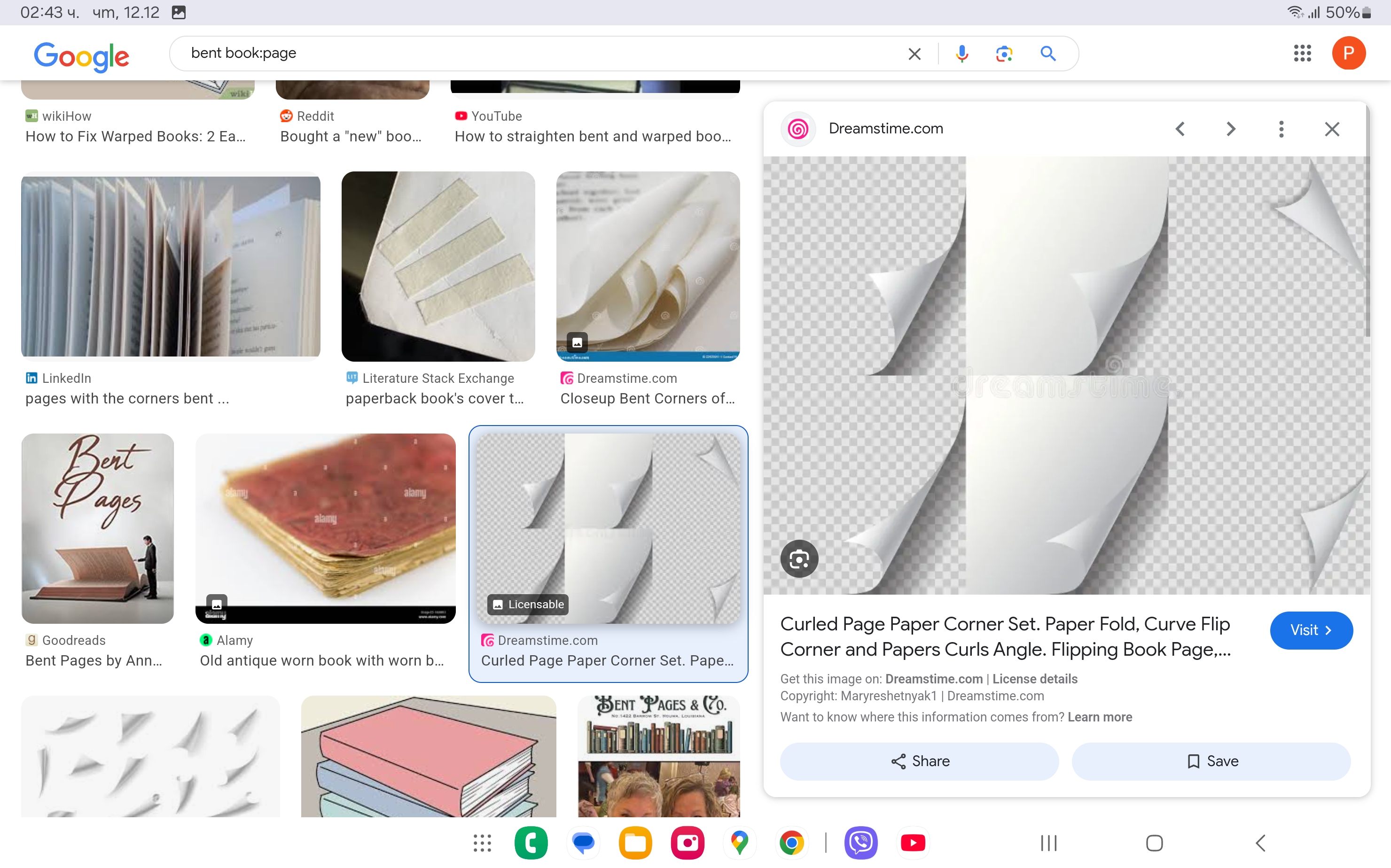This screenshot has height=868, width=1391.
Task: Open the Dreamstime.com favicon in preview header
Action: (798, 129)
